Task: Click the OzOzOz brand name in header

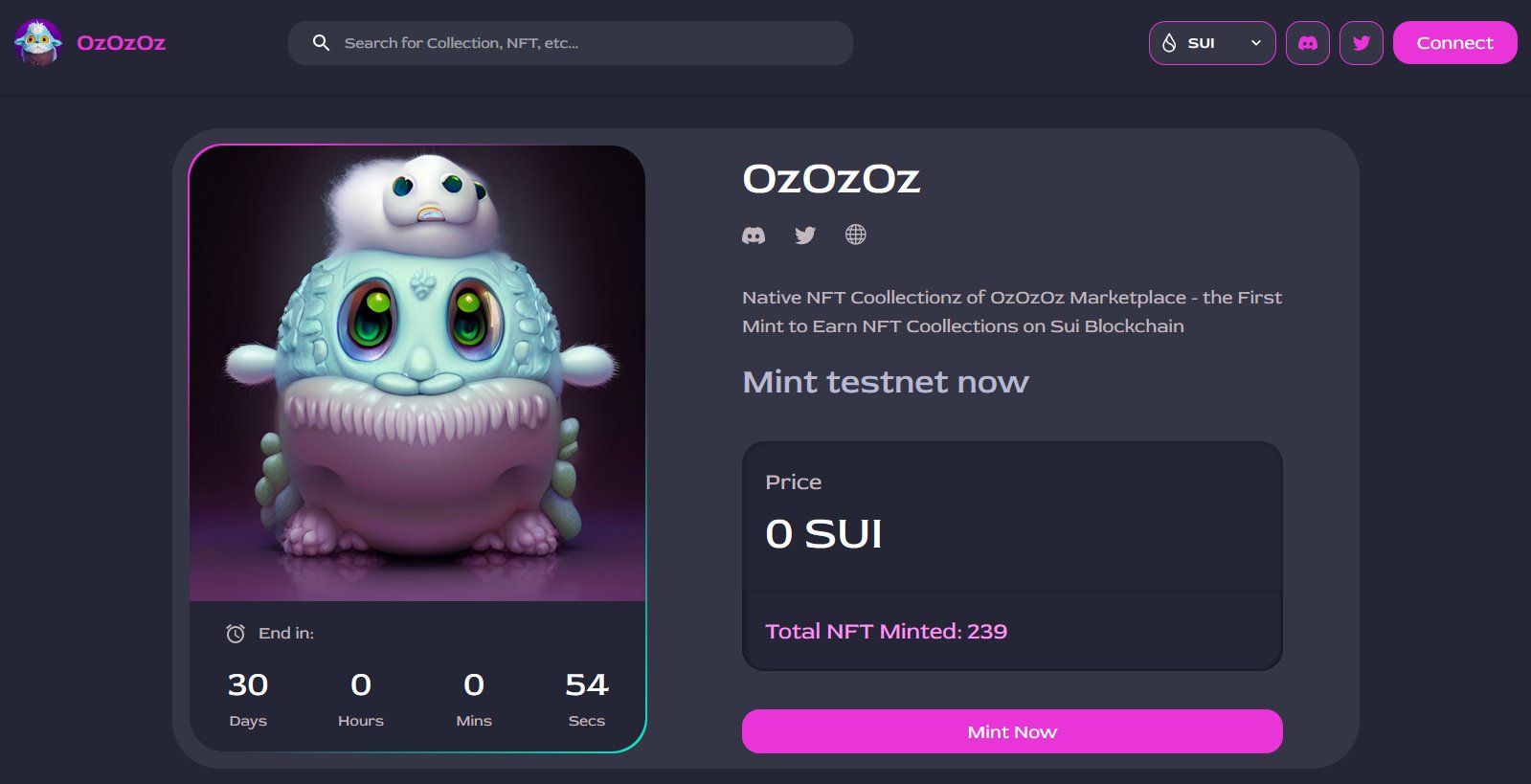Action: coord(122,43)
